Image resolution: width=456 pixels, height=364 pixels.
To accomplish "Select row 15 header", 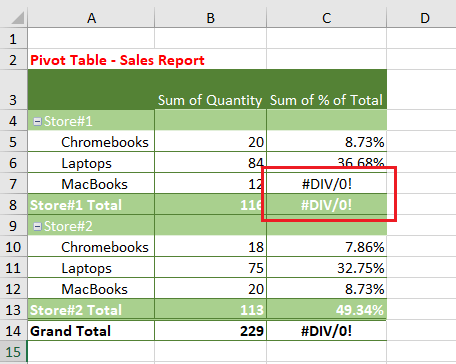I will pos(13,352).
